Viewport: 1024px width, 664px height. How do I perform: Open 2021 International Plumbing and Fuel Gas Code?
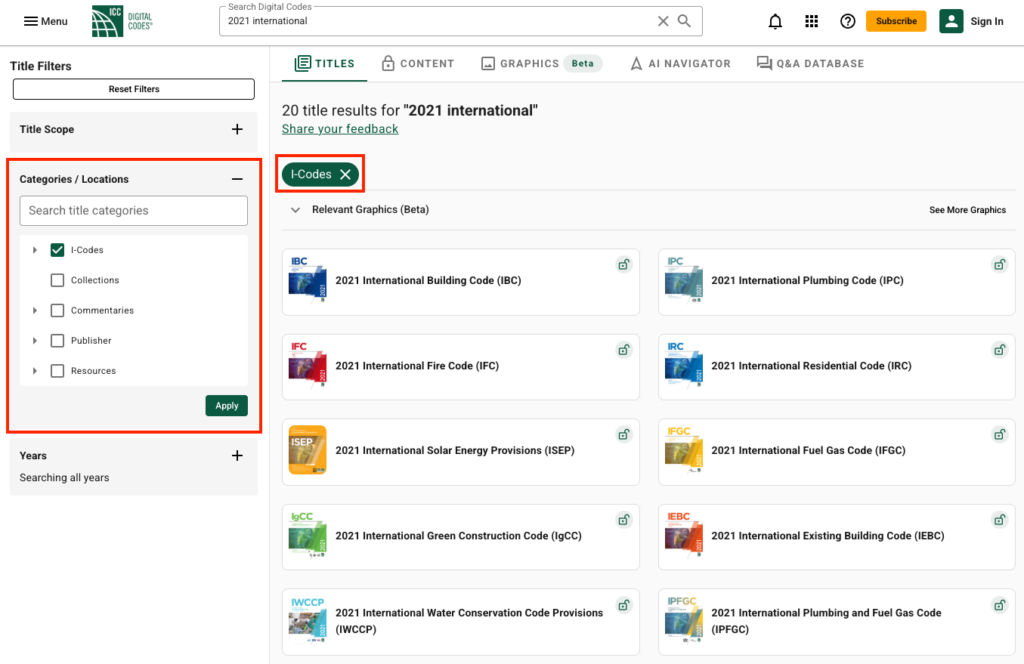(826, 621)
